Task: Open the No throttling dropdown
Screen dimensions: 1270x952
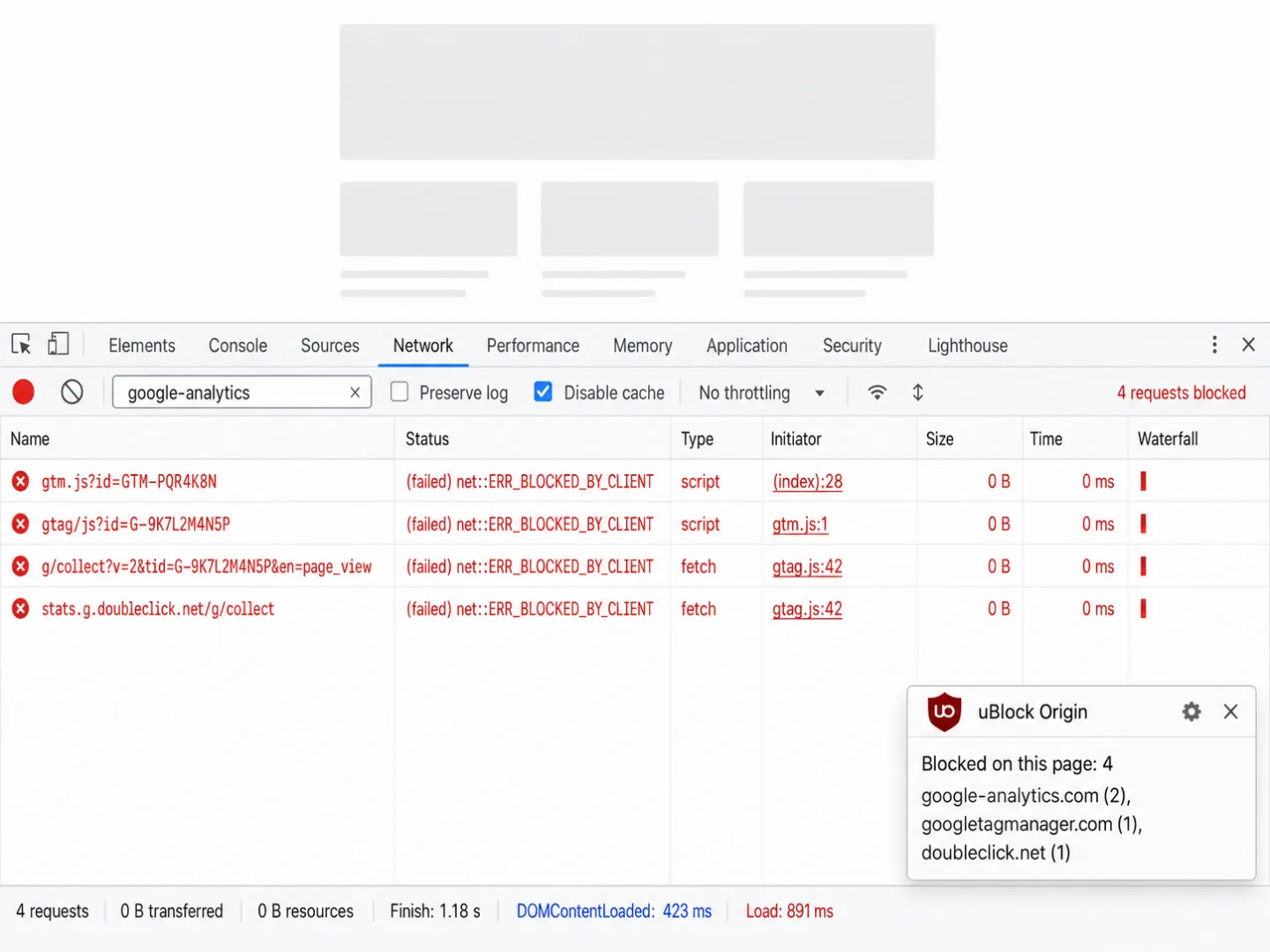Action: (762, 392)
